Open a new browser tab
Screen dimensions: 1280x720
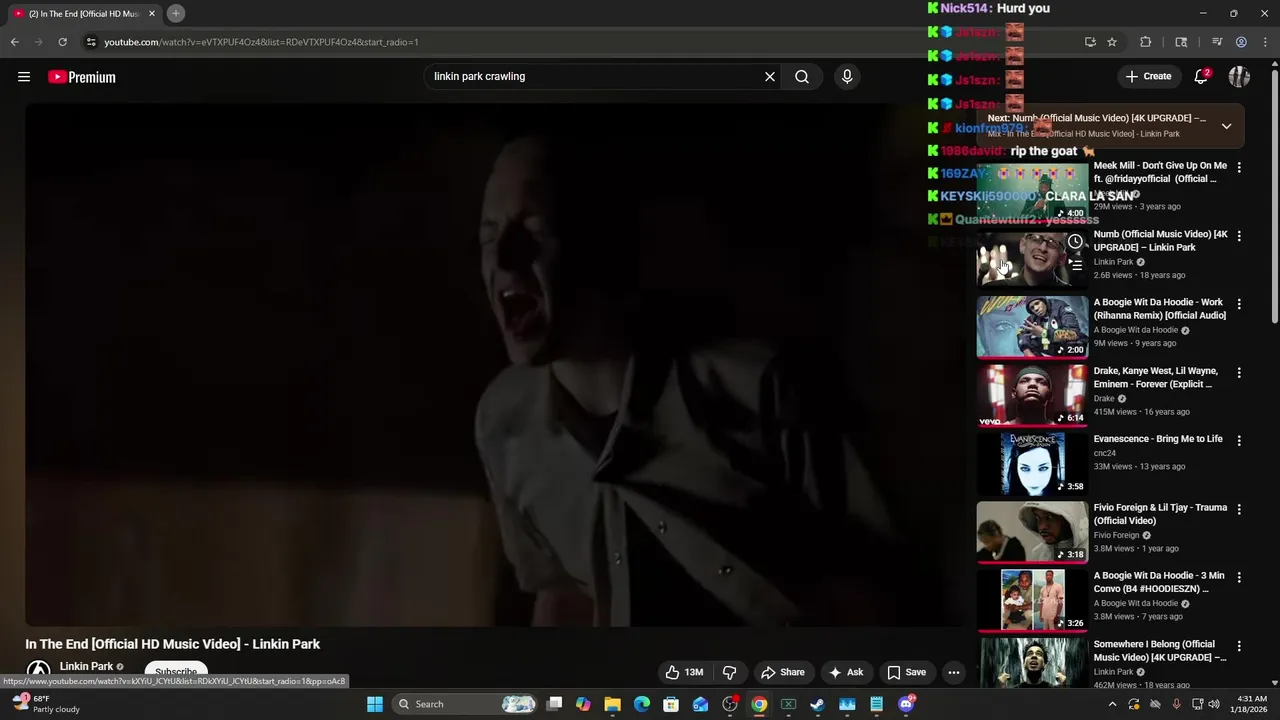coord(176,13)
